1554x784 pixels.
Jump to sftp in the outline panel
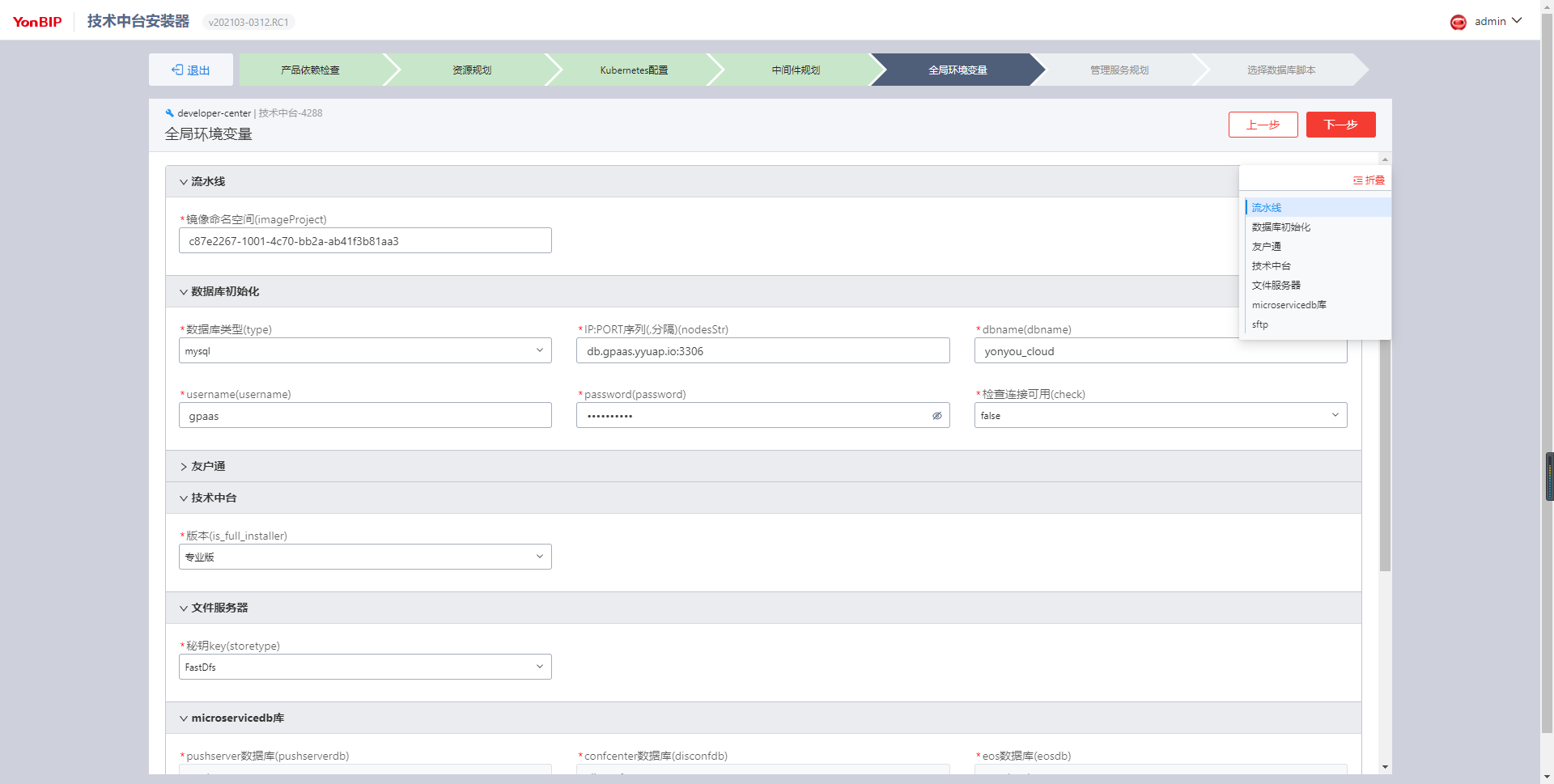(x=1260, y=324)
